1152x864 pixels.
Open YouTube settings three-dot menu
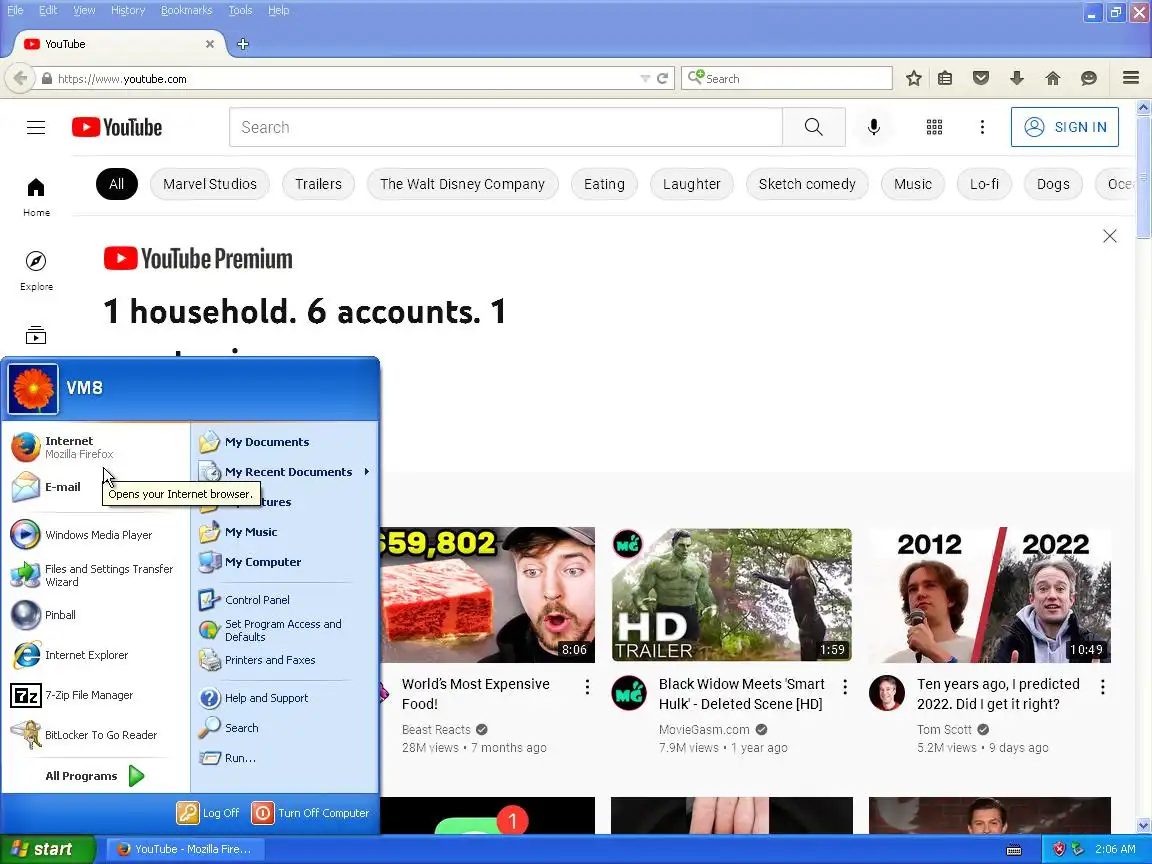click(x=982, y=127)
